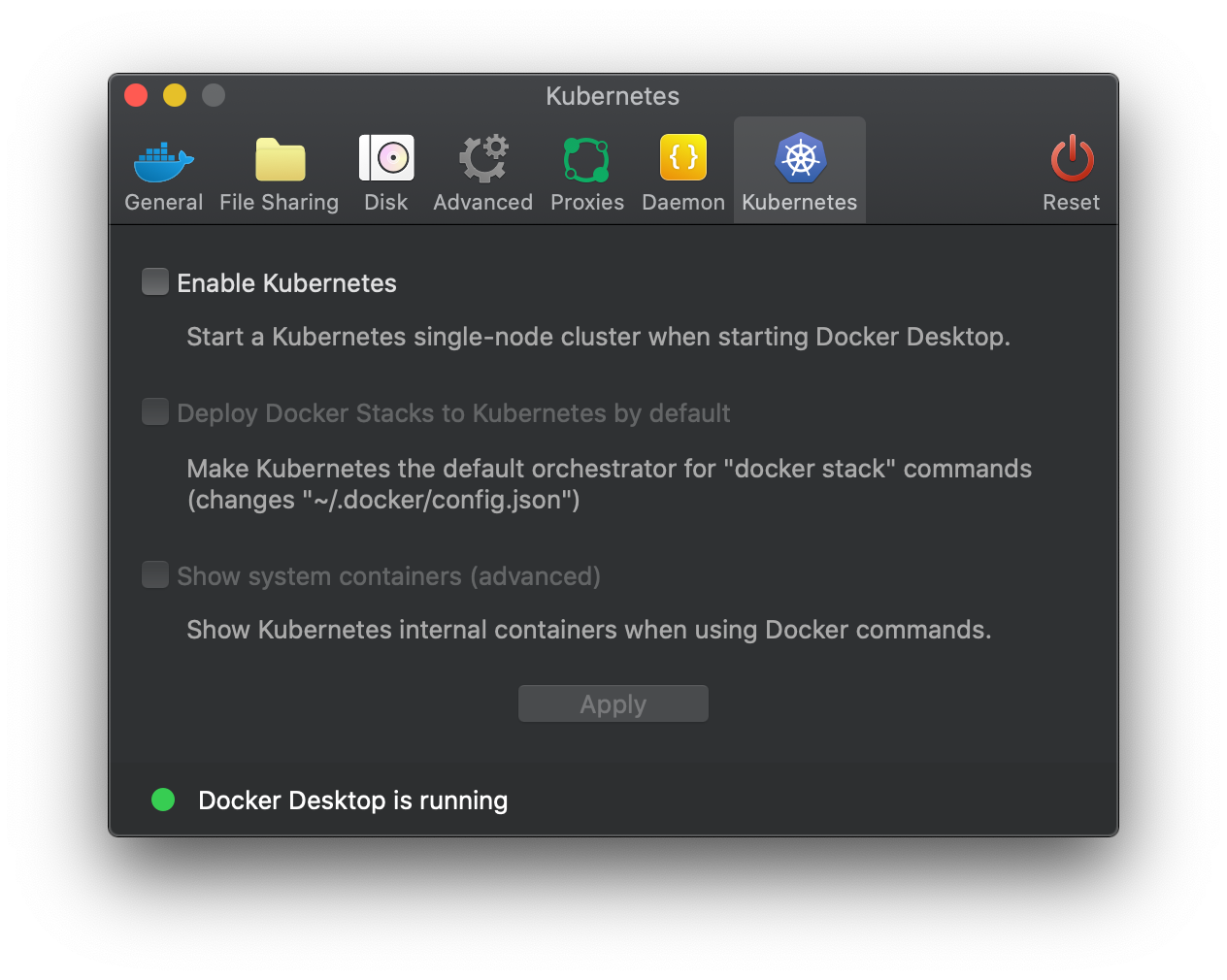
Task: Enable Kubernetes checkbox
Action: pos(155,282)
